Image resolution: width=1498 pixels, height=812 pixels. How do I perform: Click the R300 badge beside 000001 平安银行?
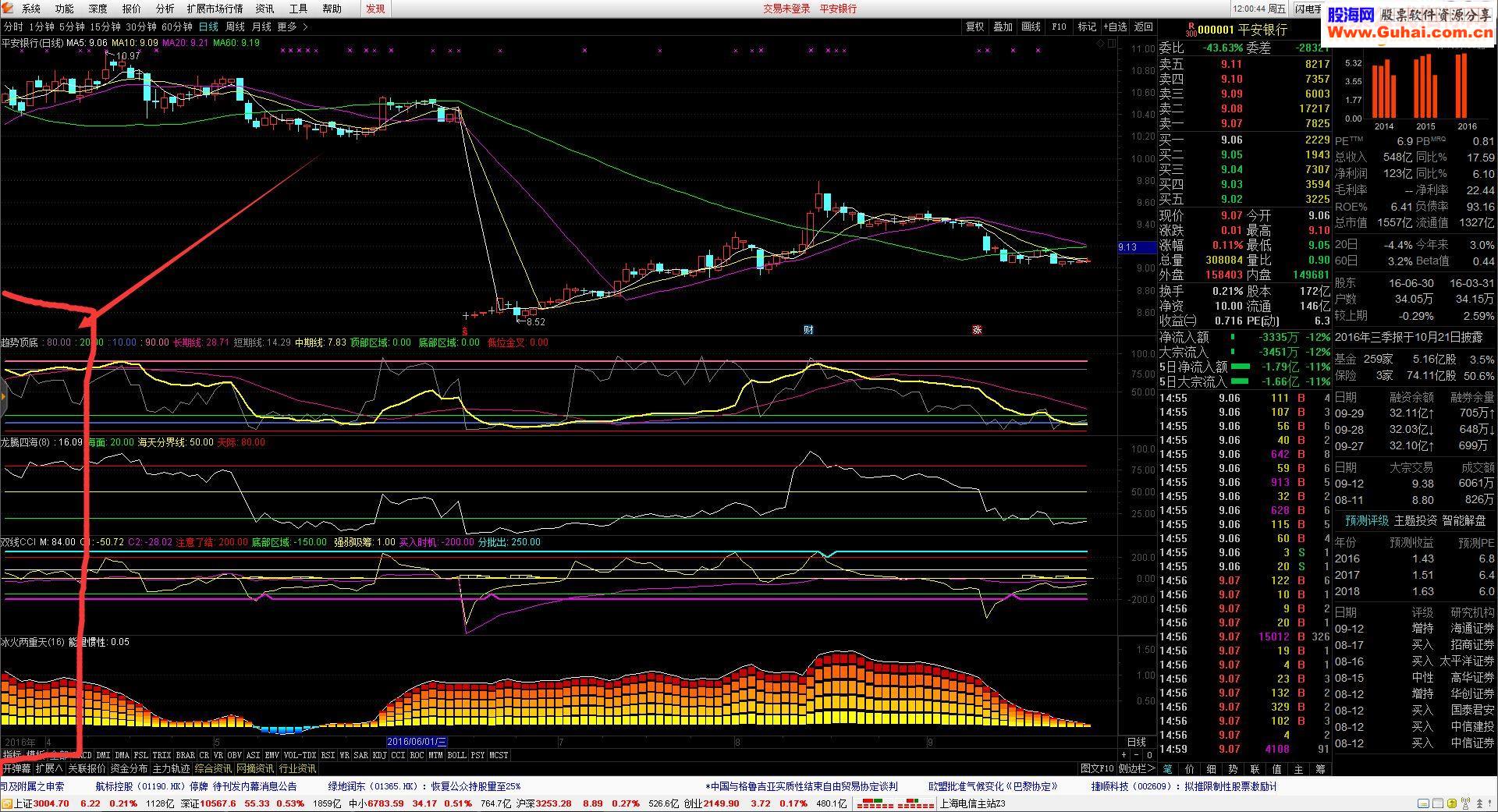coord(1190,30)
